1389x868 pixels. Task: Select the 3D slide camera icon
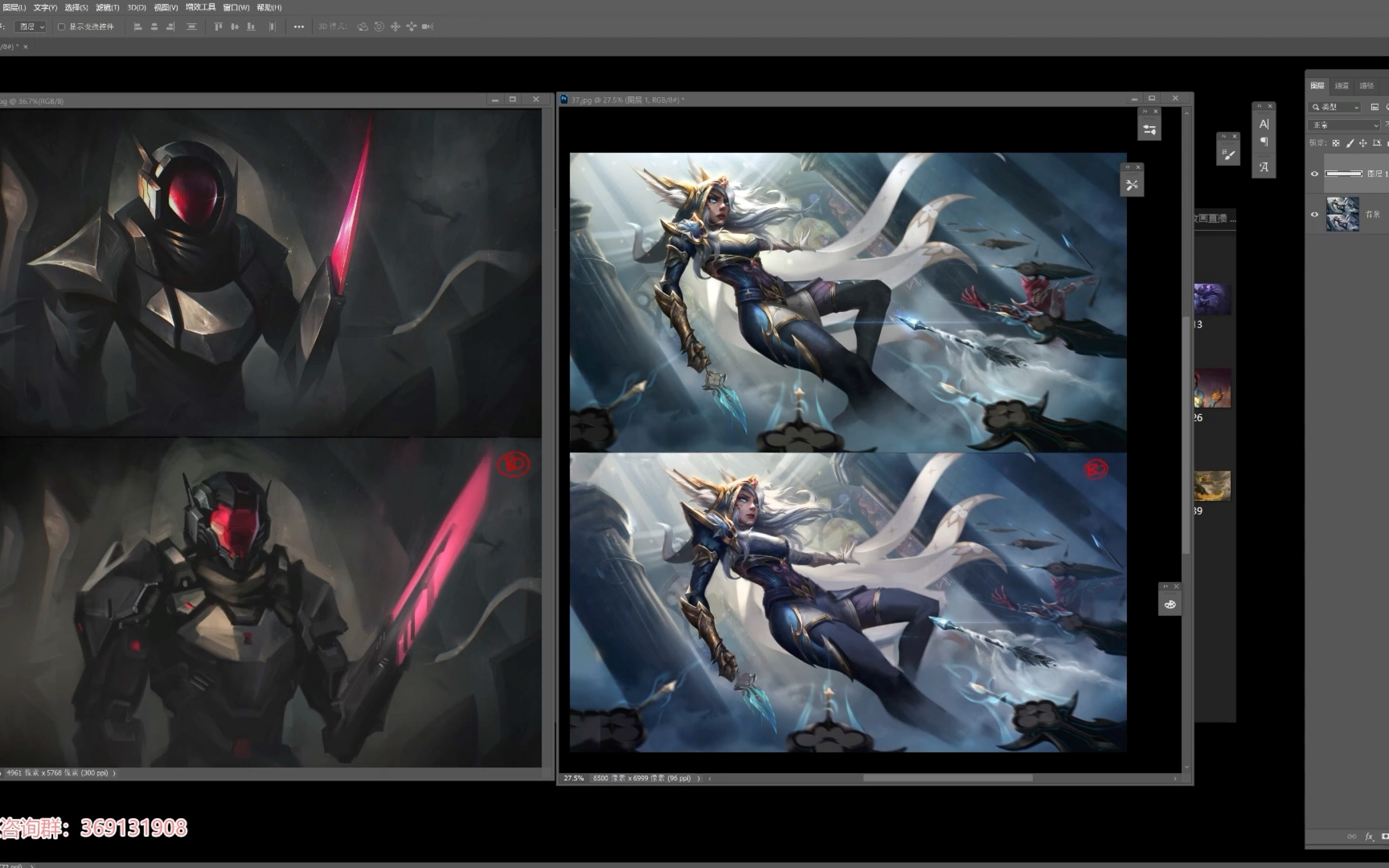[411, 27]
